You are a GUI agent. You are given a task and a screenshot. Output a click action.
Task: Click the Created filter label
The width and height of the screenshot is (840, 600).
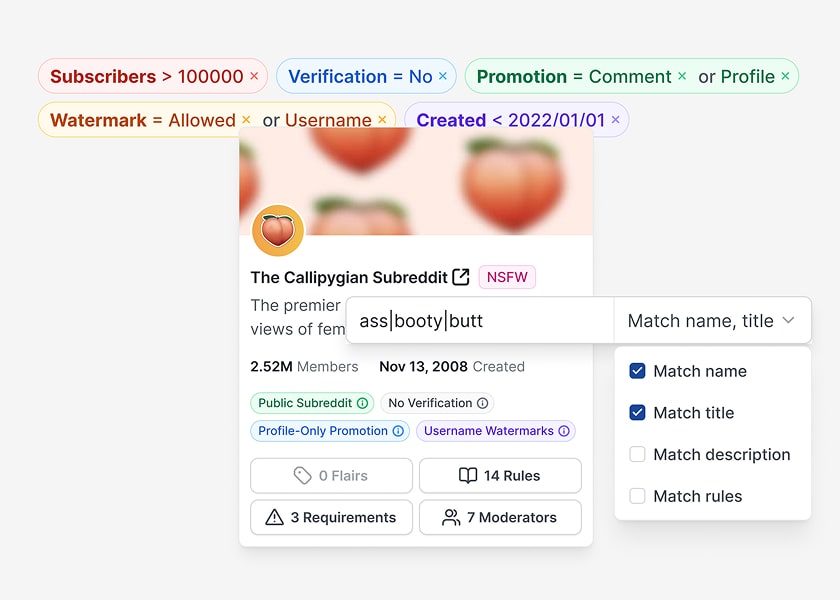tap(451, 119)
